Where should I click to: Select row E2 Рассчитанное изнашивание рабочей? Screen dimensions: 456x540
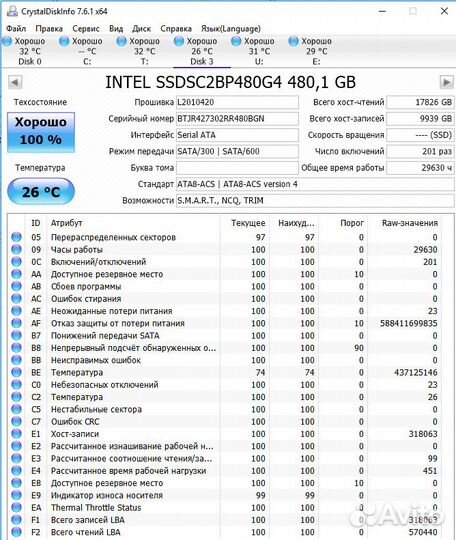(x=226, y=446)
